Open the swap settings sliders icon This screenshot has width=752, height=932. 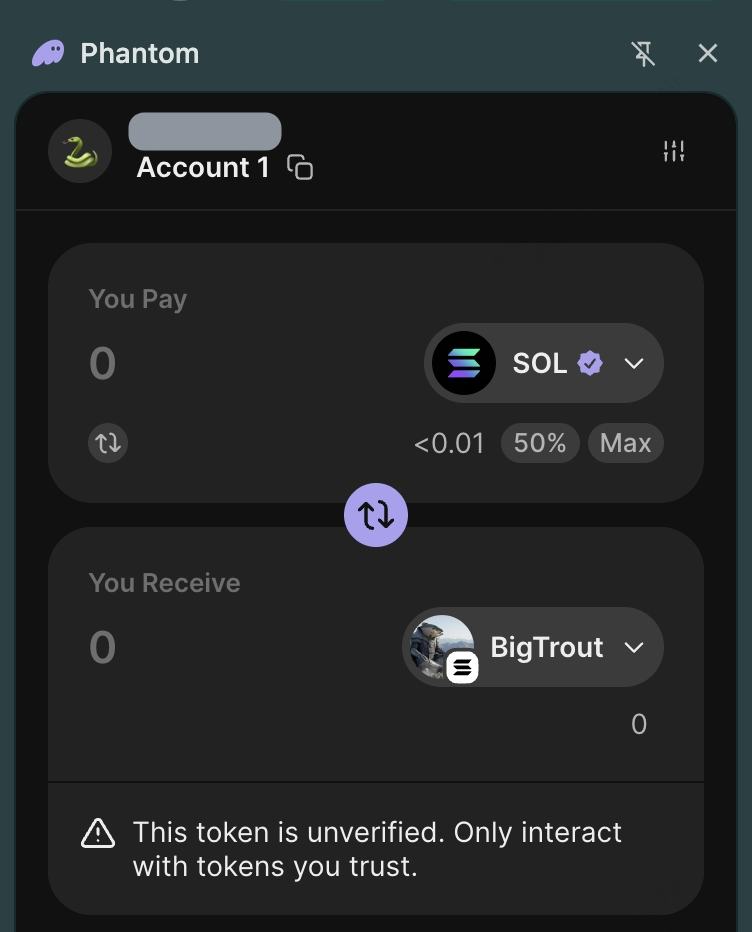[674, 151]
